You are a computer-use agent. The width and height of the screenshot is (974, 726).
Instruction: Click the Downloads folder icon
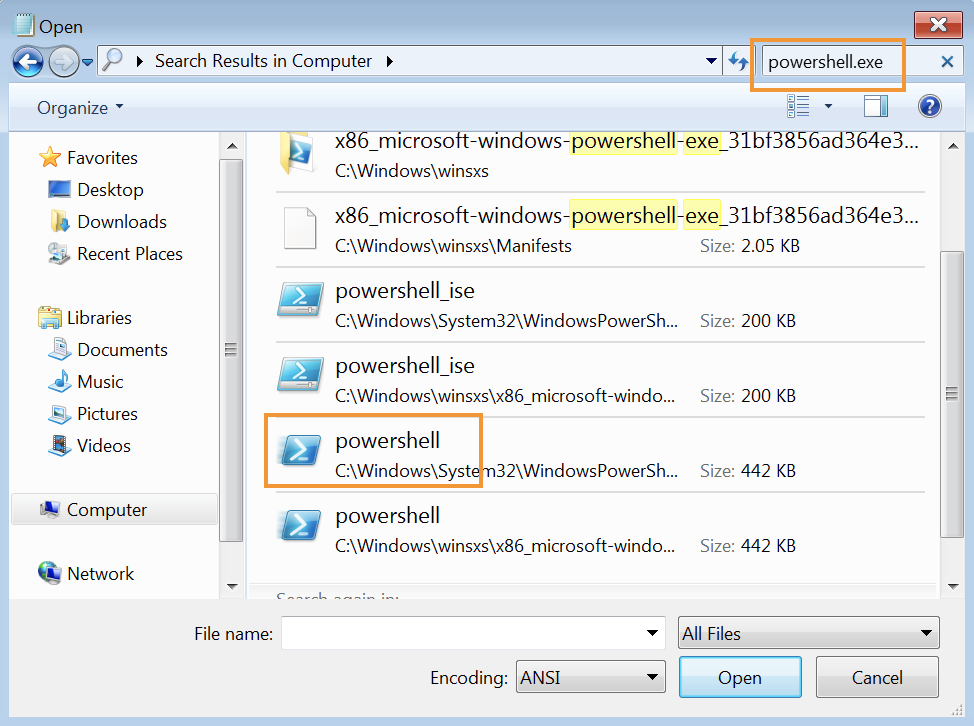tap(60, 222)
